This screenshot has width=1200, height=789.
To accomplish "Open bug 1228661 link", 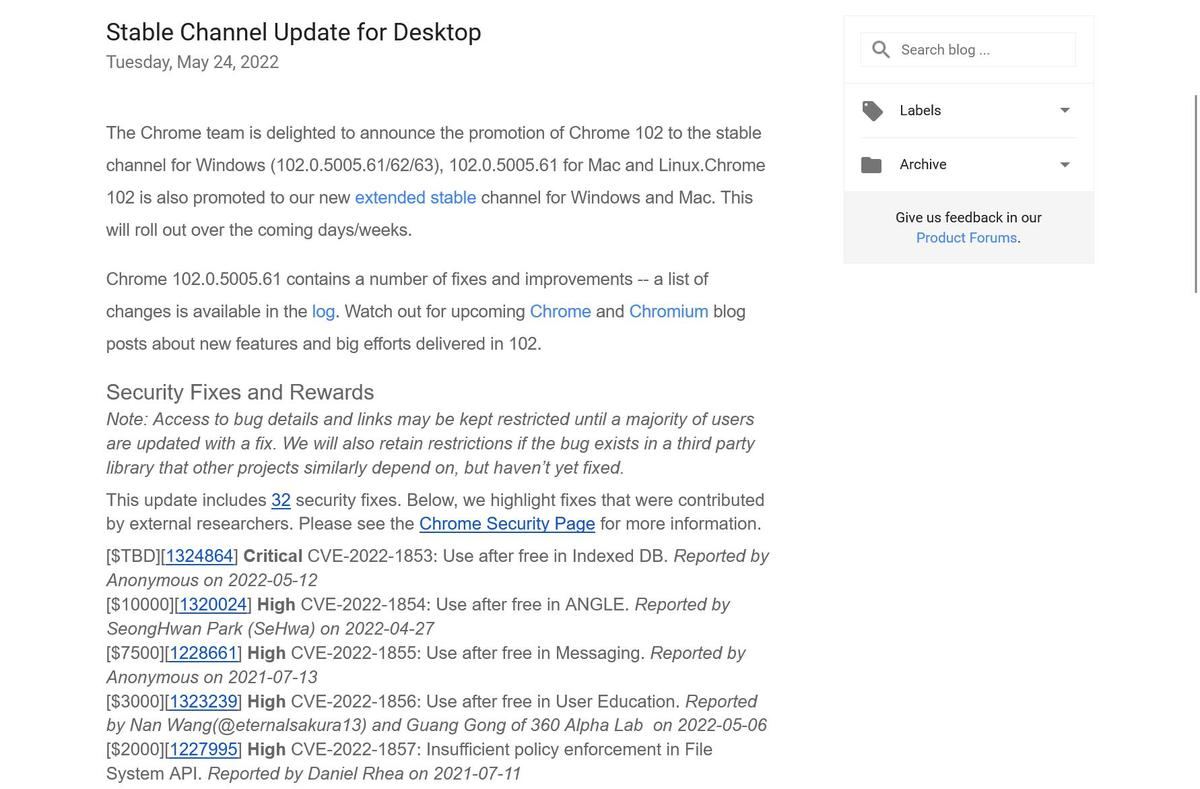I will click(x=203, y=653).
